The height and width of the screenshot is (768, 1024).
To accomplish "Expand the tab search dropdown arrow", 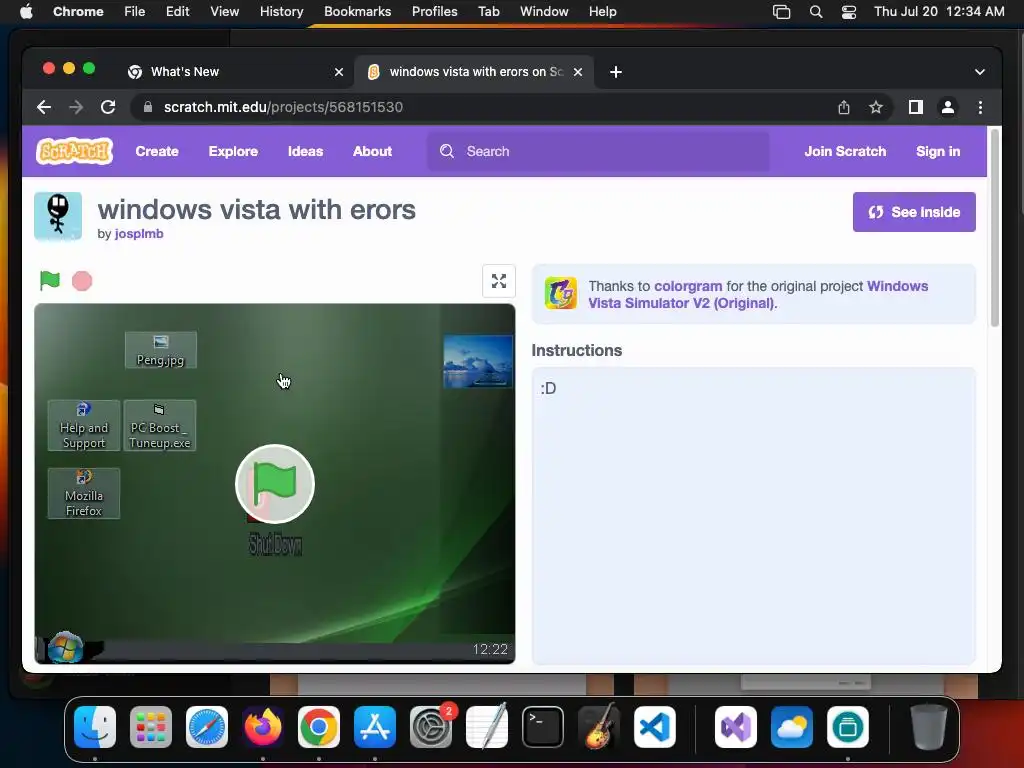I will point(980,72).
